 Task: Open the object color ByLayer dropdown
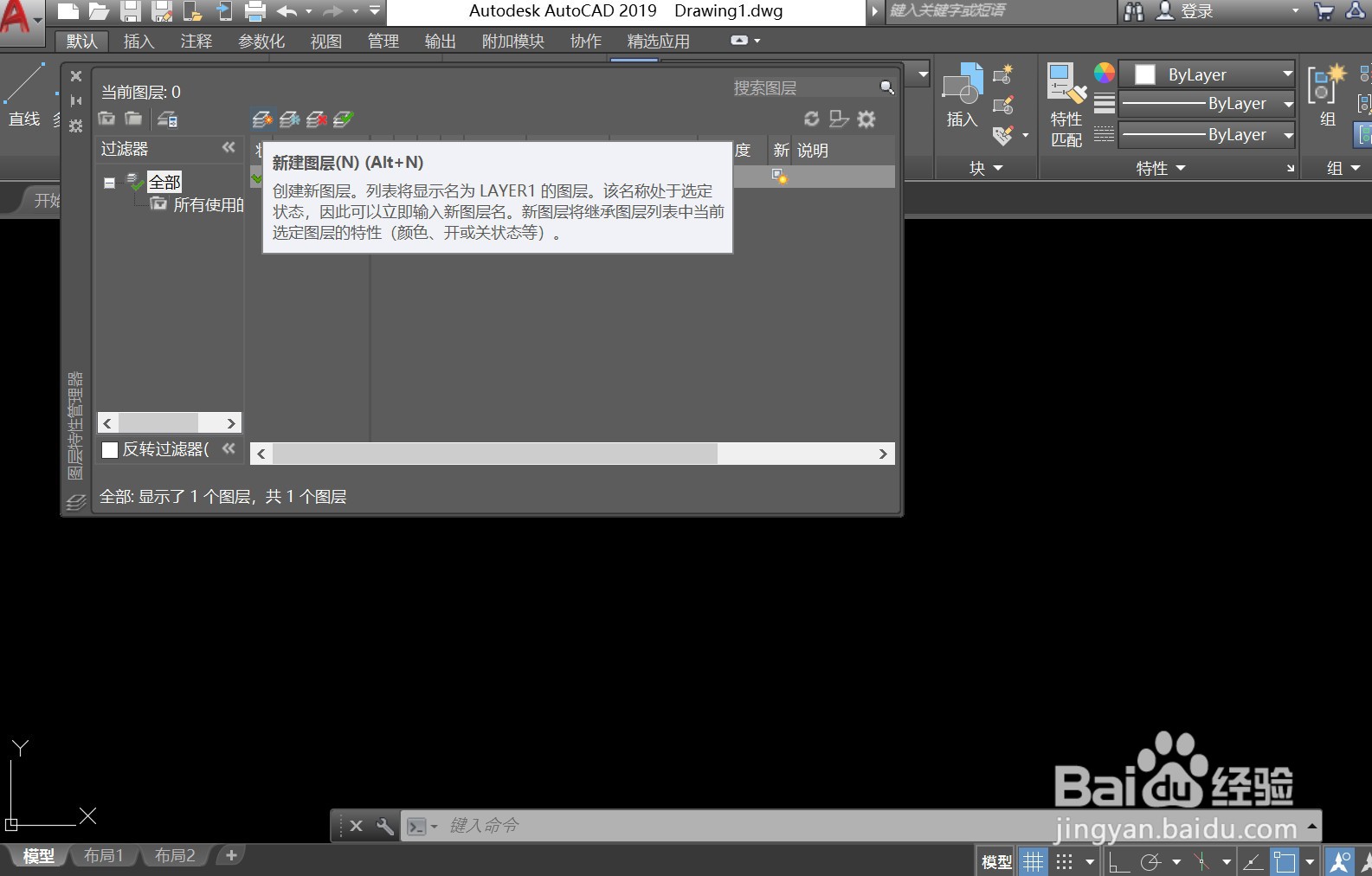[x=1207, y=74]
